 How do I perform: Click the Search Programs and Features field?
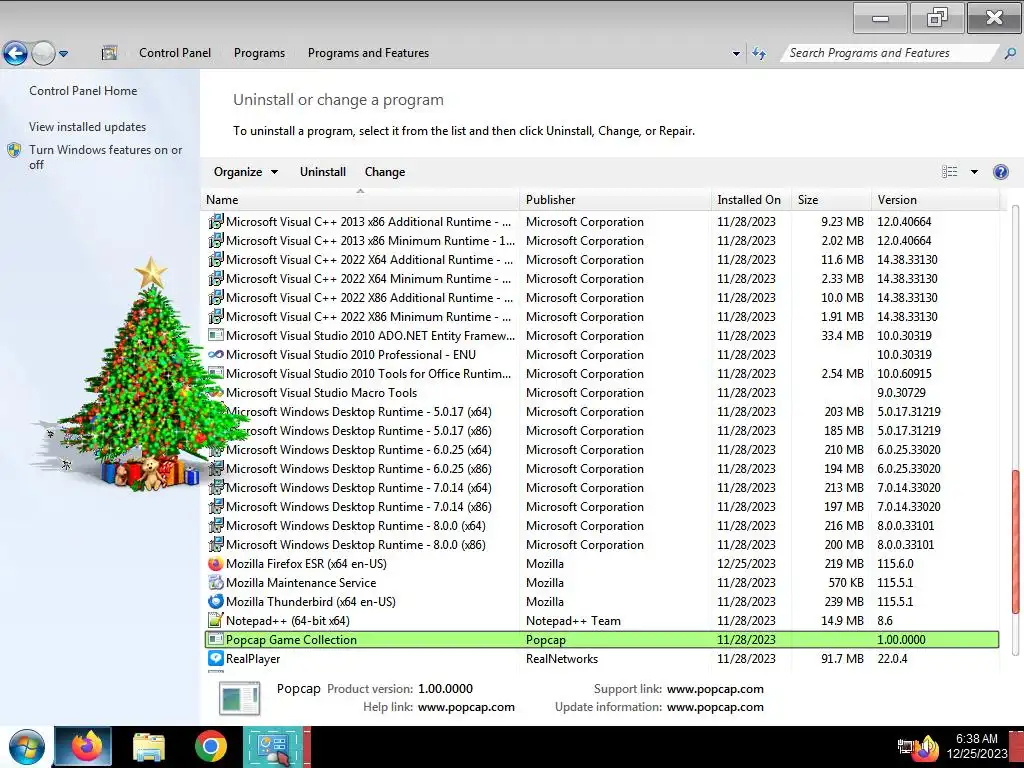[x=888, y=53]
